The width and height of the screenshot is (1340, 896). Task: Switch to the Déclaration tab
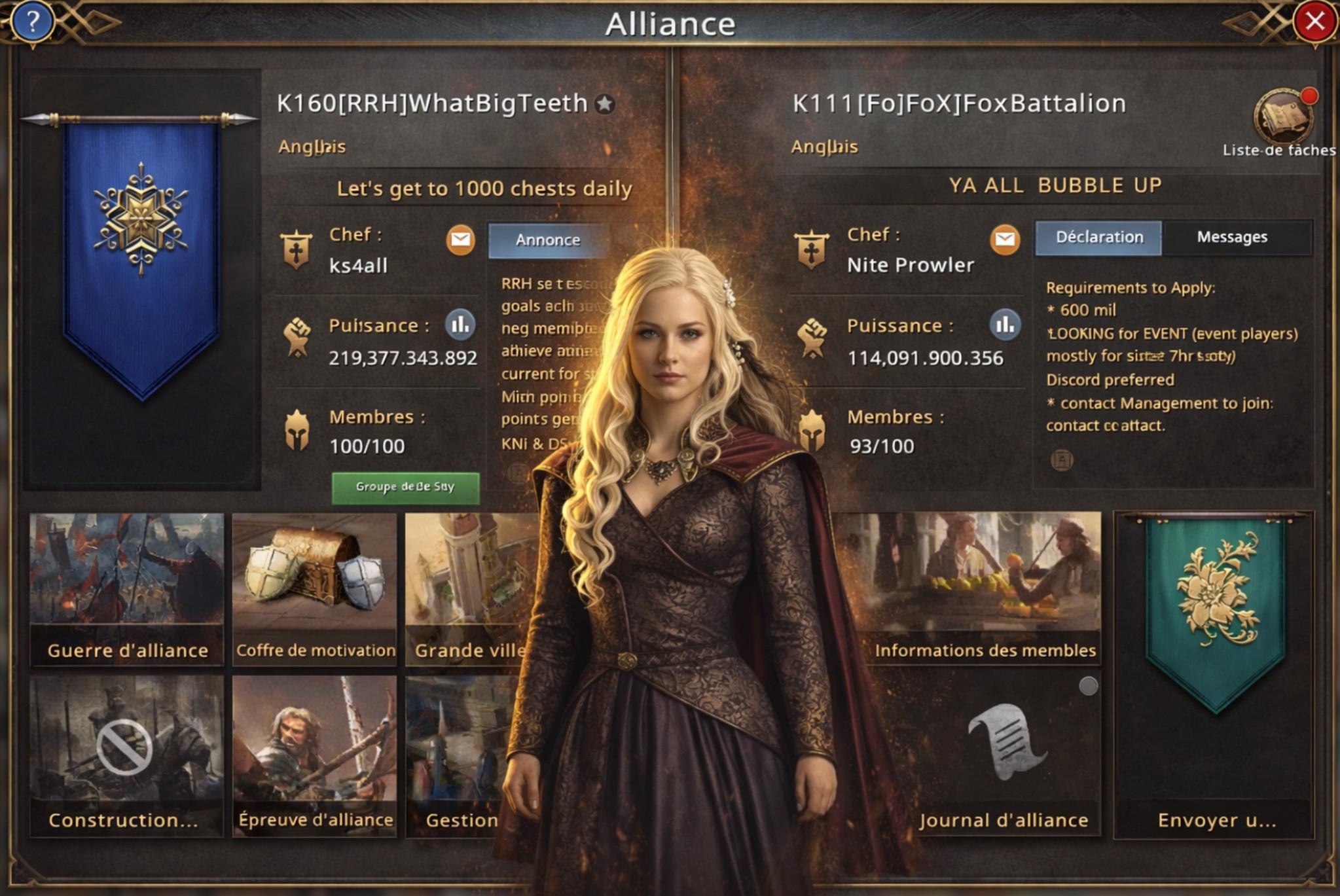tap(1098, 237)
